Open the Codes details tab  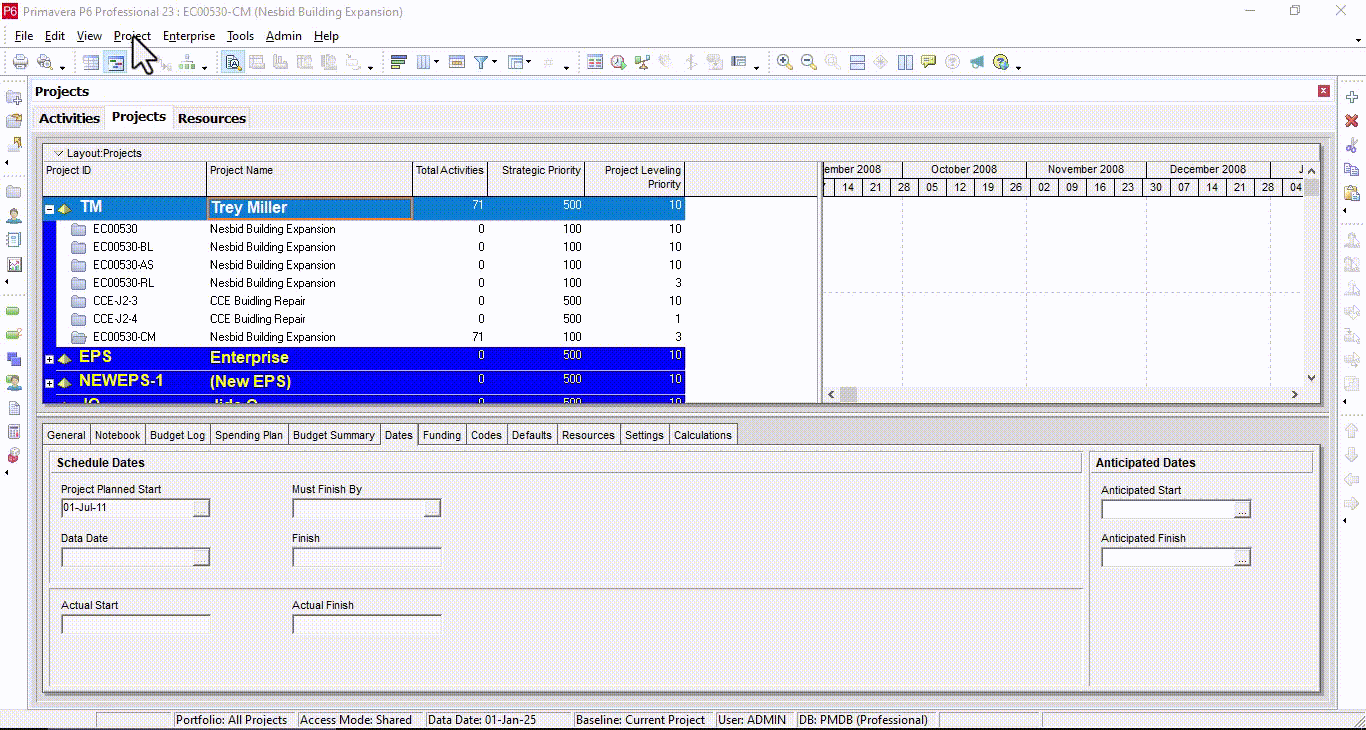tap(486, 435)
